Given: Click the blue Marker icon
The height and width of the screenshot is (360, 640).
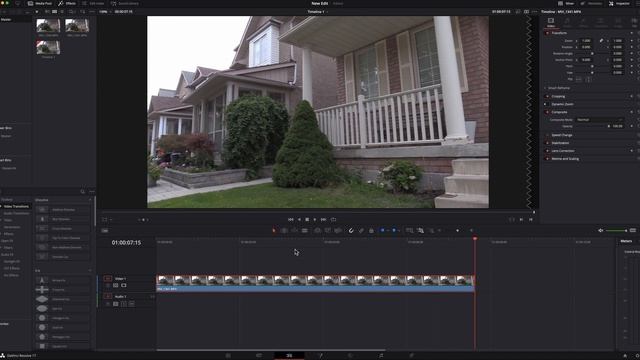Looking at the screenshot, I should tap(394, 230).
